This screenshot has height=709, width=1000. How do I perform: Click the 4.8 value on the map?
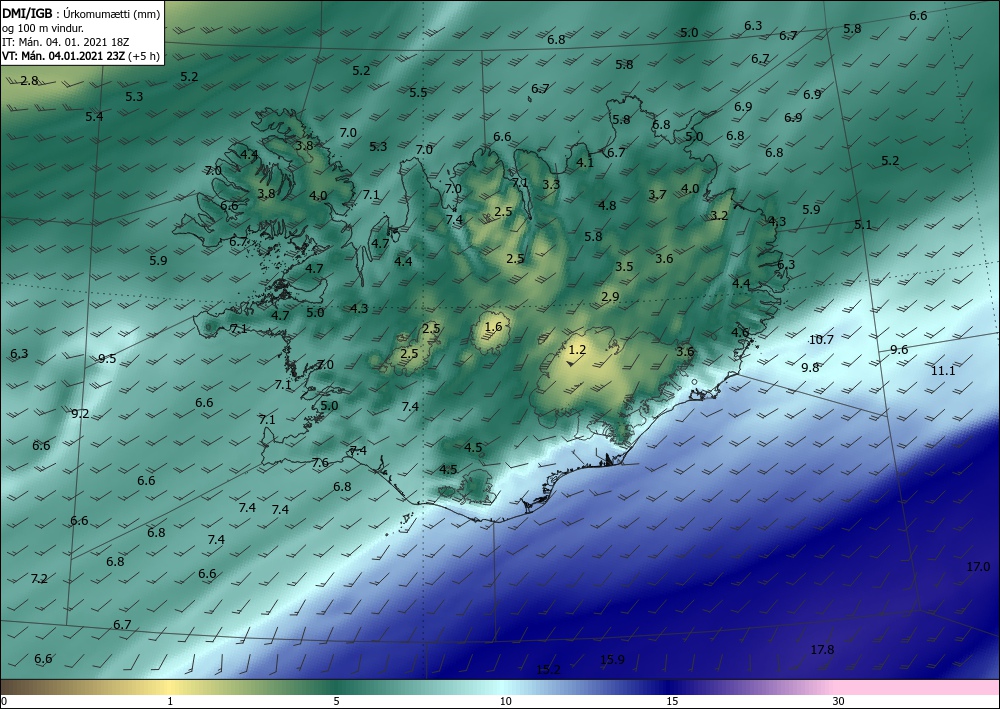[x=607, y=205]
